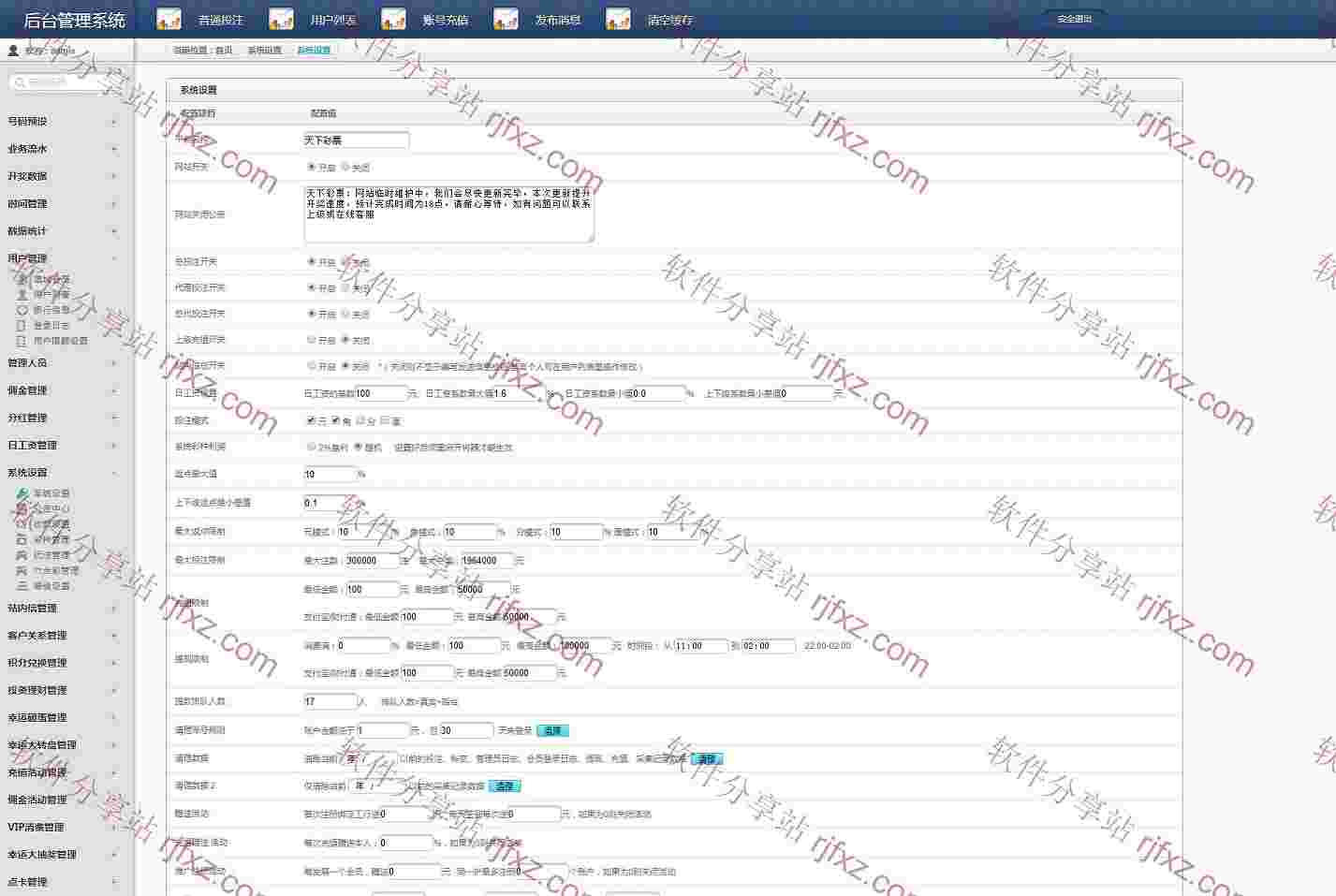Click the 安全退出 logout button

coord(1074,19)
